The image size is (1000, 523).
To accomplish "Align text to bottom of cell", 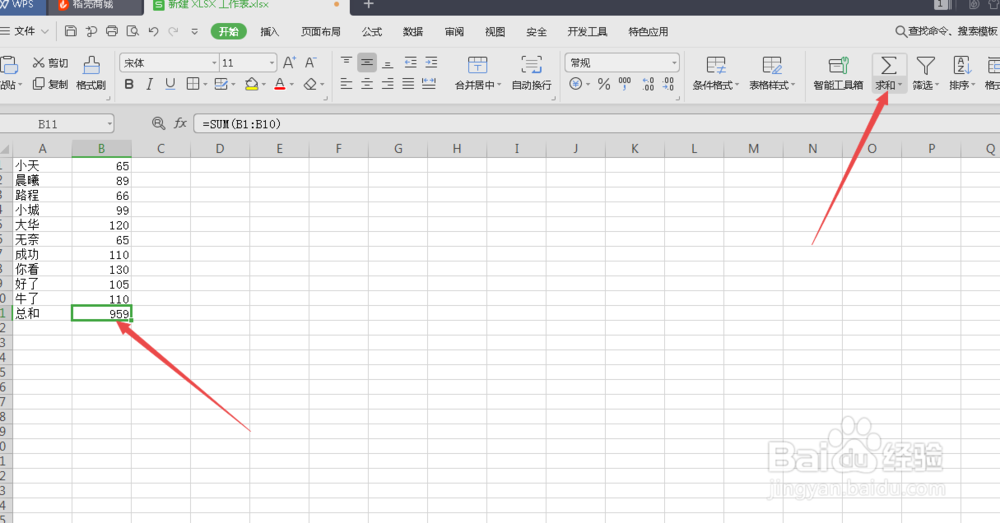I will click(x=388, y=63).
